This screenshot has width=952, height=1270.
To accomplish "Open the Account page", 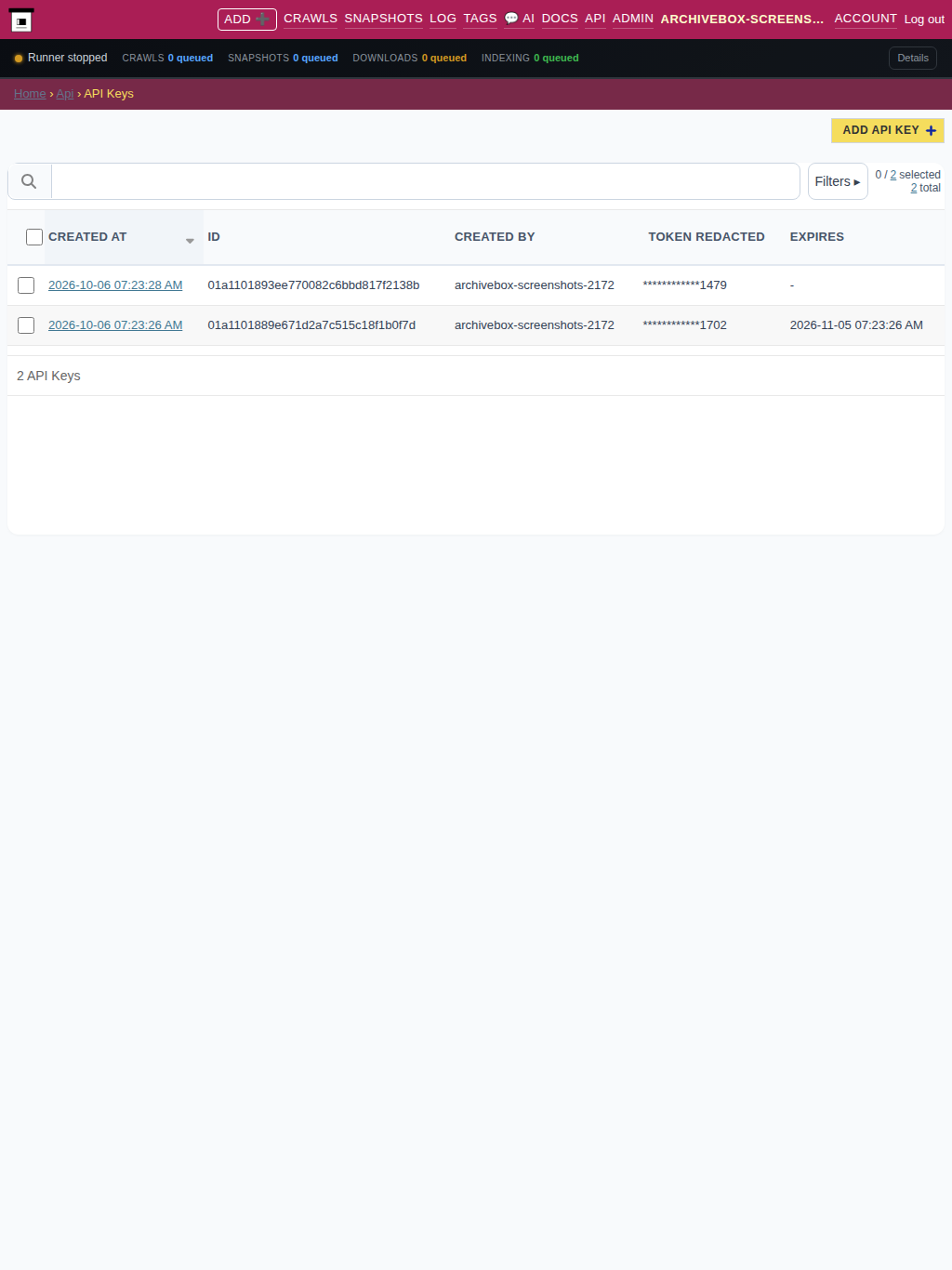I will [866, 19].
